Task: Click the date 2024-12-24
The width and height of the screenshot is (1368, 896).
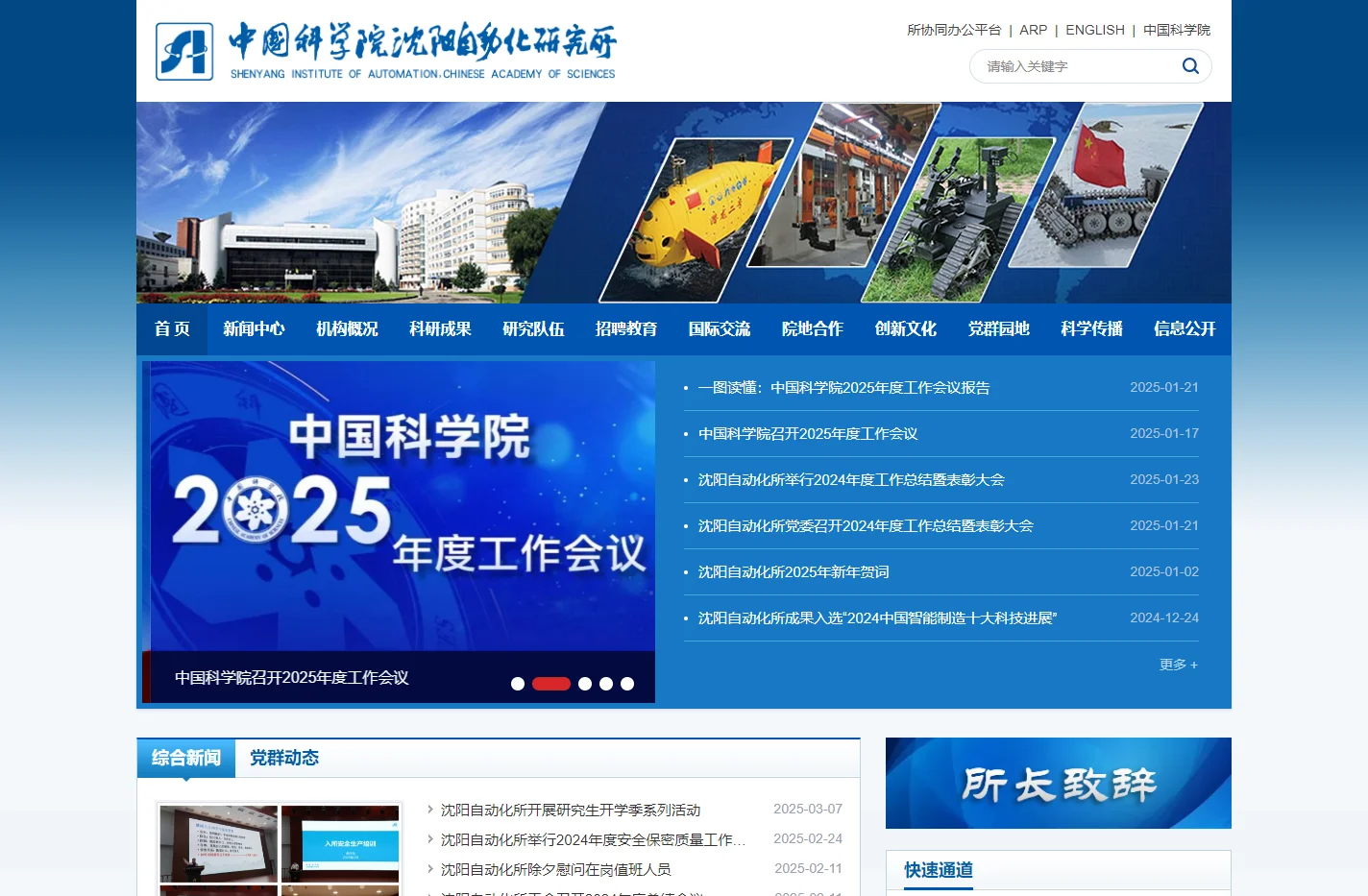Action: coord(1164,618)
